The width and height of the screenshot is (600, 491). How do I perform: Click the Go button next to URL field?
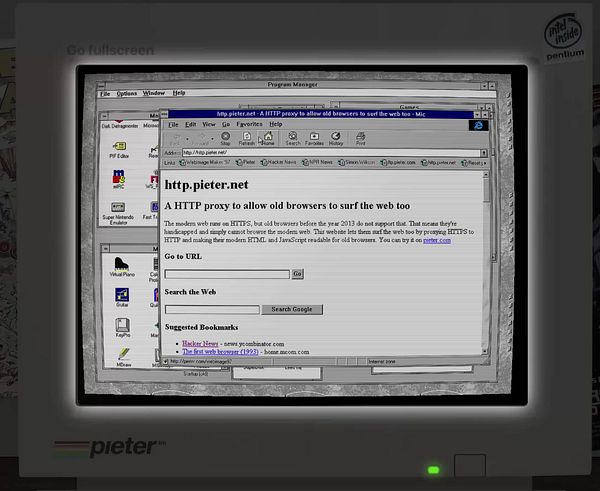[297, 274]
